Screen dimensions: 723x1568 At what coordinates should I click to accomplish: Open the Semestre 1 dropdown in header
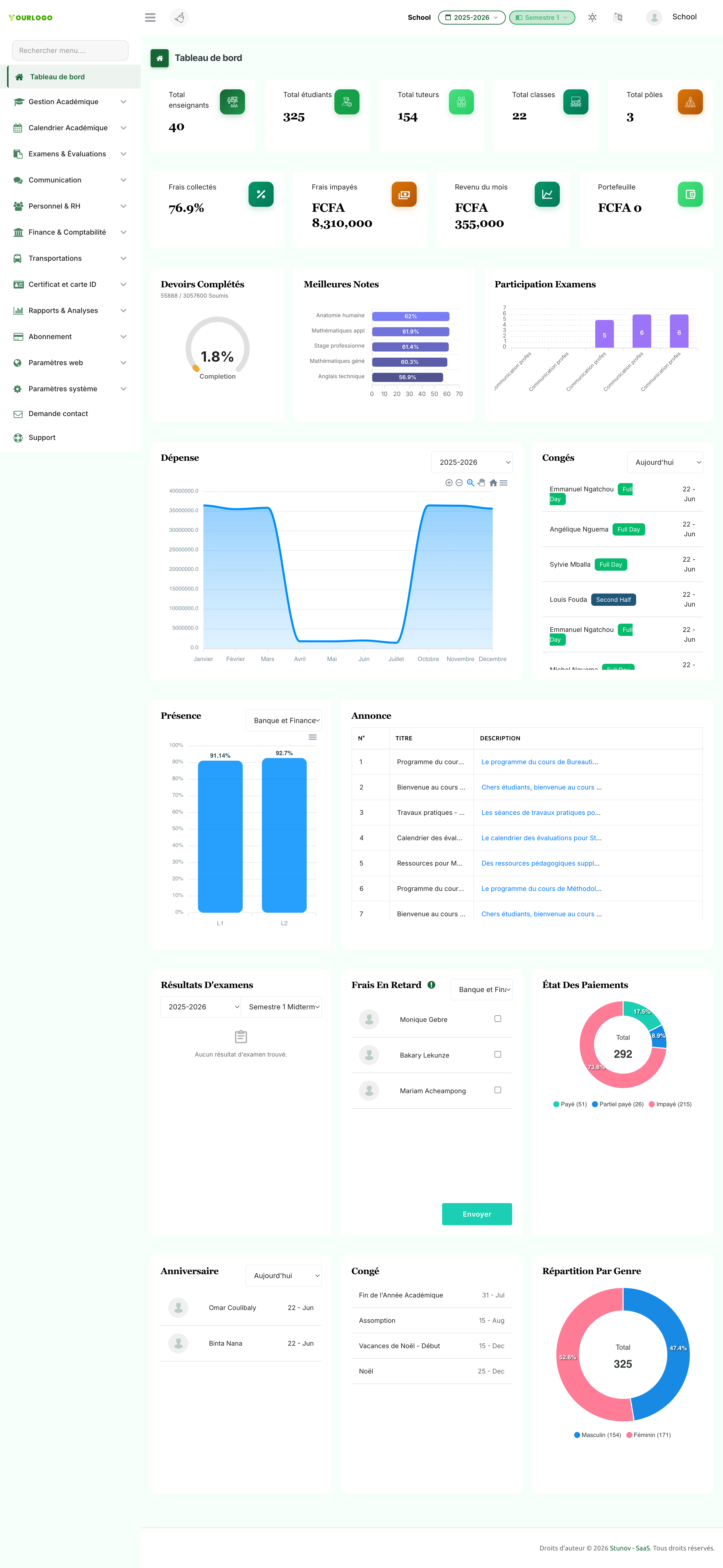point(541,18)
